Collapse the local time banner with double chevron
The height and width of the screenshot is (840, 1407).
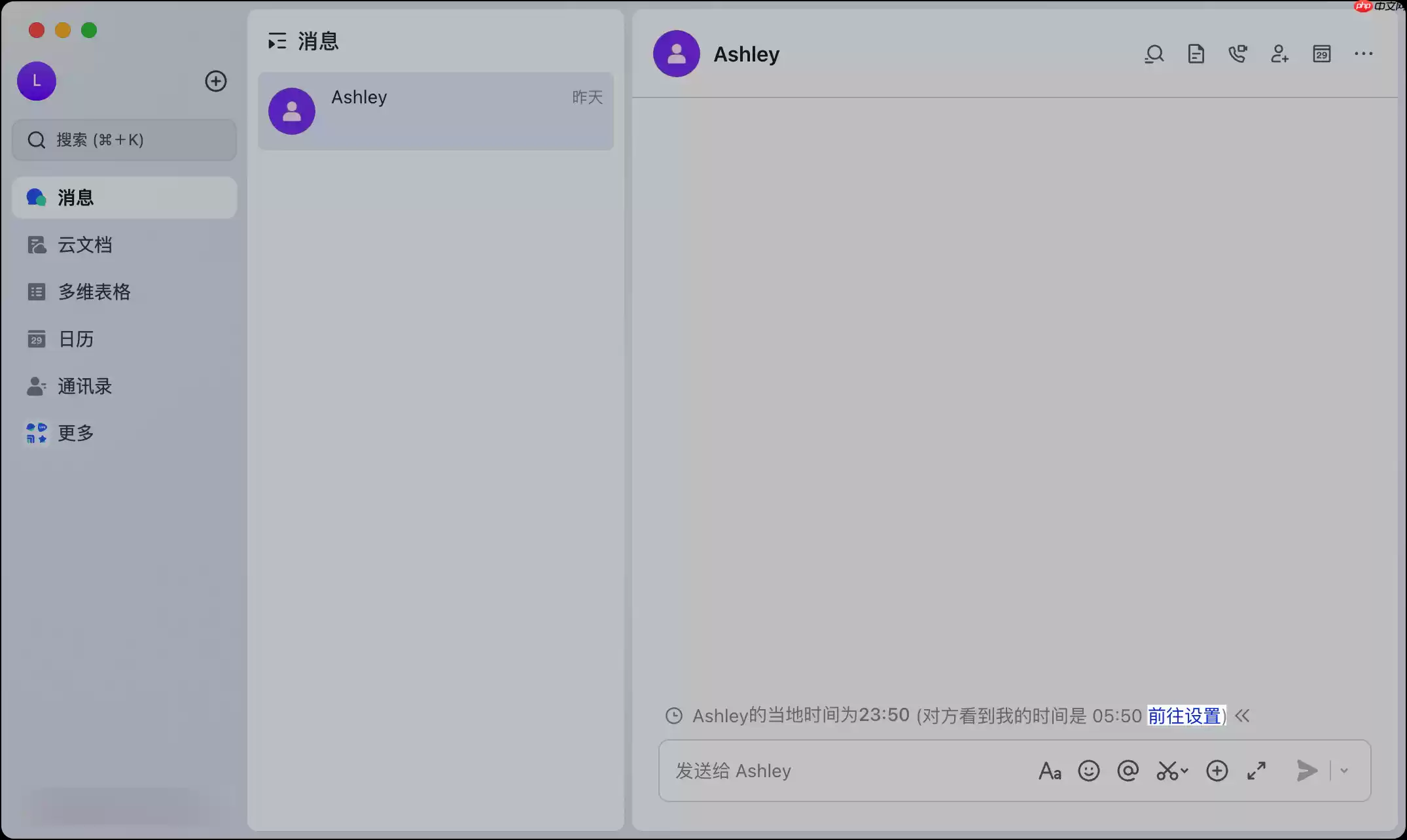(x=1243, y=716)
